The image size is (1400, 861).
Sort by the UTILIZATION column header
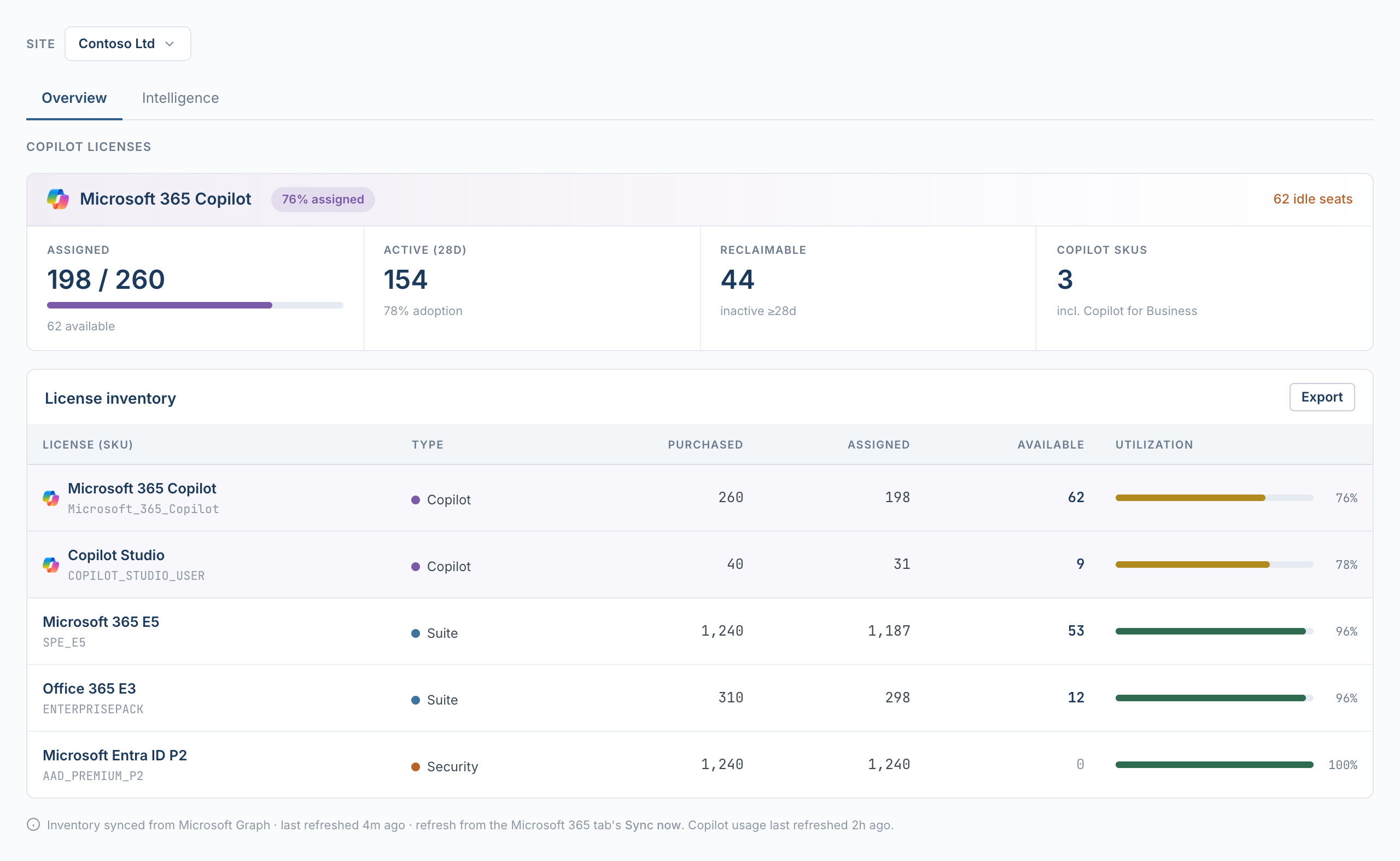coord(1153,445)
